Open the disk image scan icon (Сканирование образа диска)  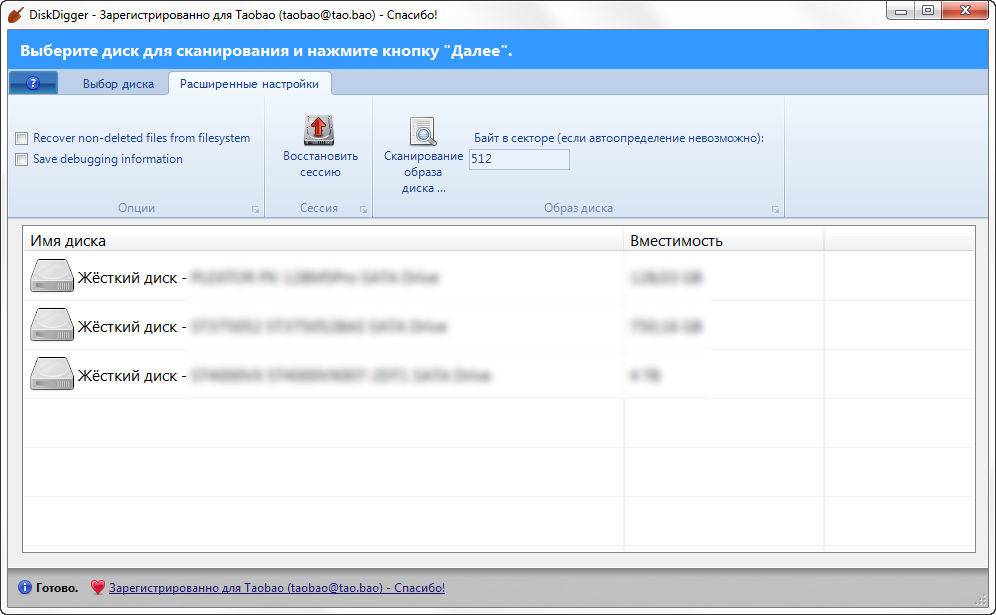tap(422, 131)
